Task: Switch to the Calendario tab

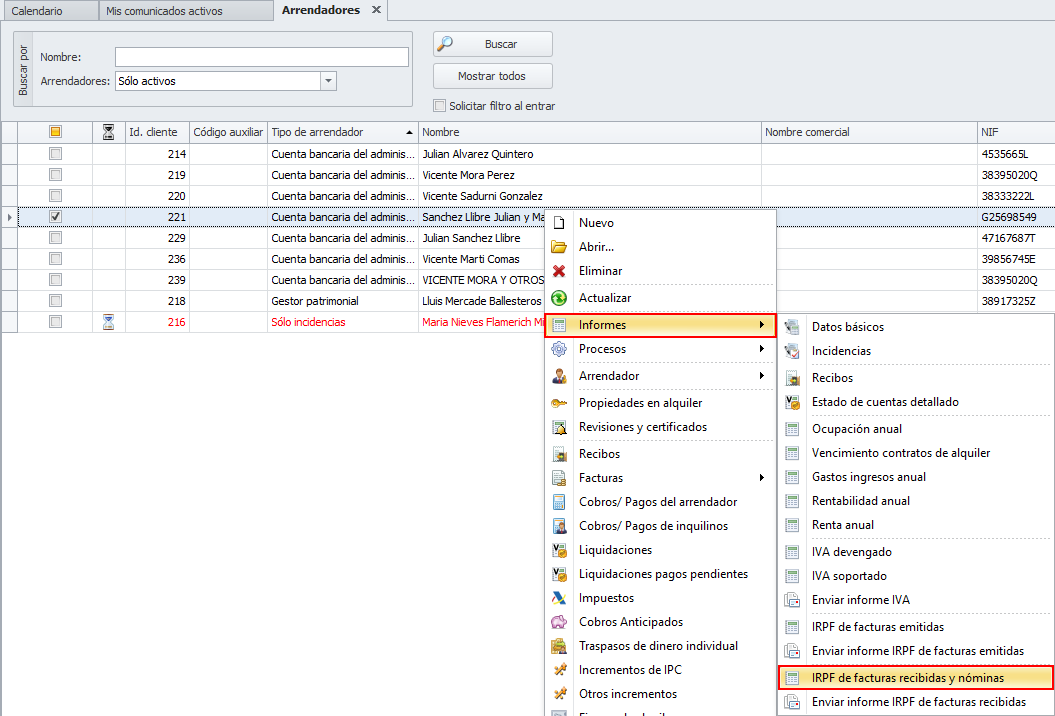Action: tap(37, 11)
